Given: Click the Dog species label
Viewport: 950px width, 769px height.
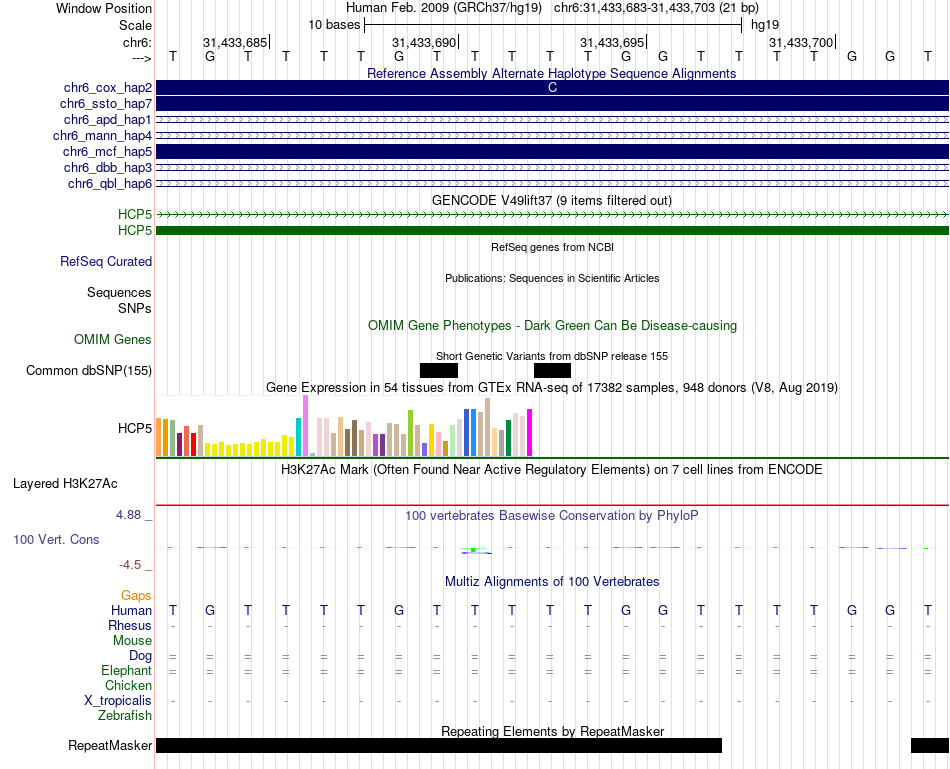Looking at the screenshot, I should pos(141,656).
